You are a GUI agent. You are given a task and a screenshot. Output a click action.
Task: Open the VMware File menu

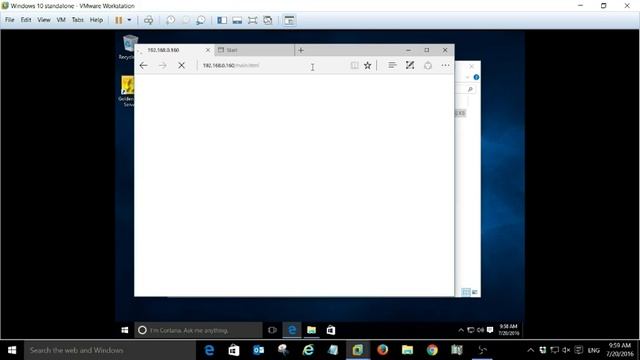point(9,20)
